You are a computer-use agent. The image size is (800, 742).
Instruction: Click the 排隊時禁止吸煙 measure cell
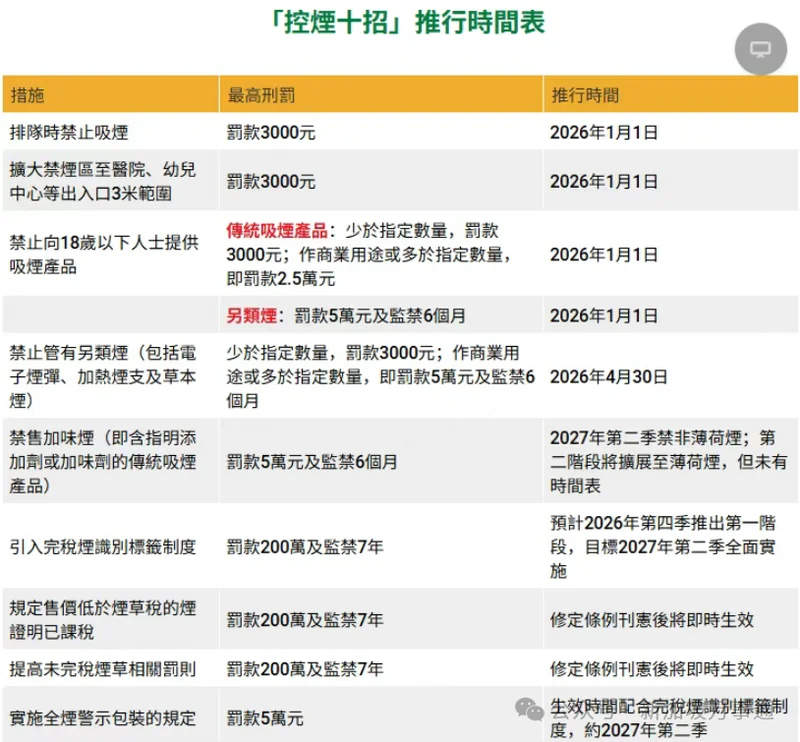(x=69, y=131)
